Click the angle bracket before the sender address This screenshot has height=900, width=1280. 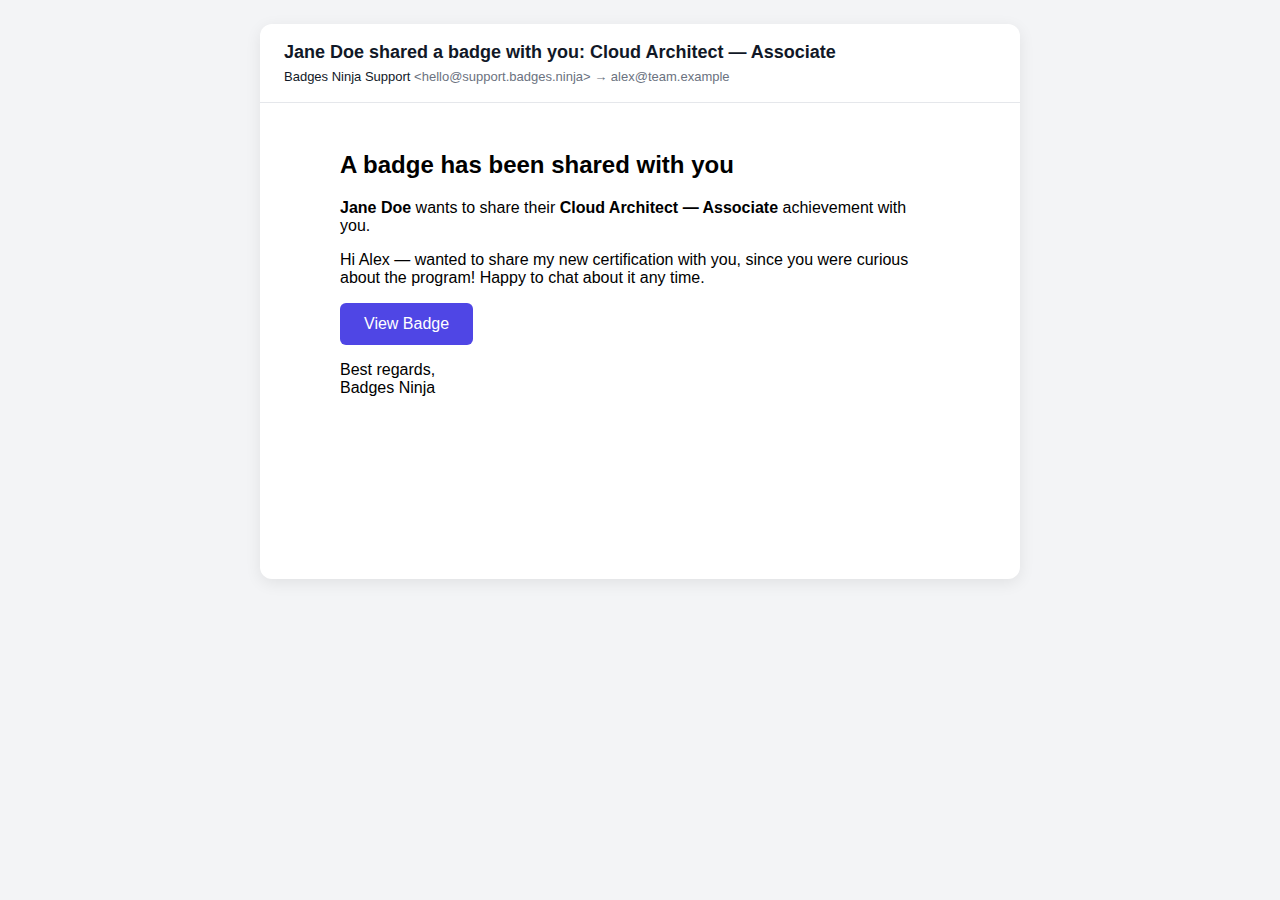pyautogui.click(x=416, y=77)
